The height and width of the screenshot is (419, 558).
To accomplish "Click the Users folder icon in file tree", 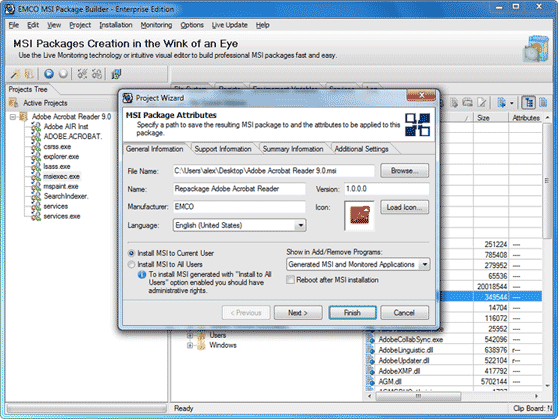I will click(x=201, y=335).
